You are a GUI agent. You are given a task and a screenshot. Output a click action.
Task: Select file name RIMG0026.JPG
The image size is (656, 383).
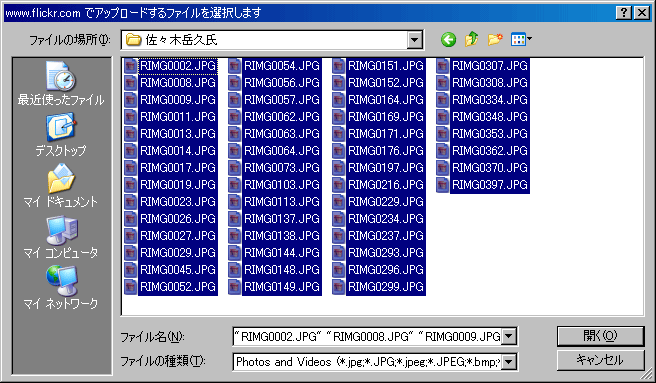point(178,219)
